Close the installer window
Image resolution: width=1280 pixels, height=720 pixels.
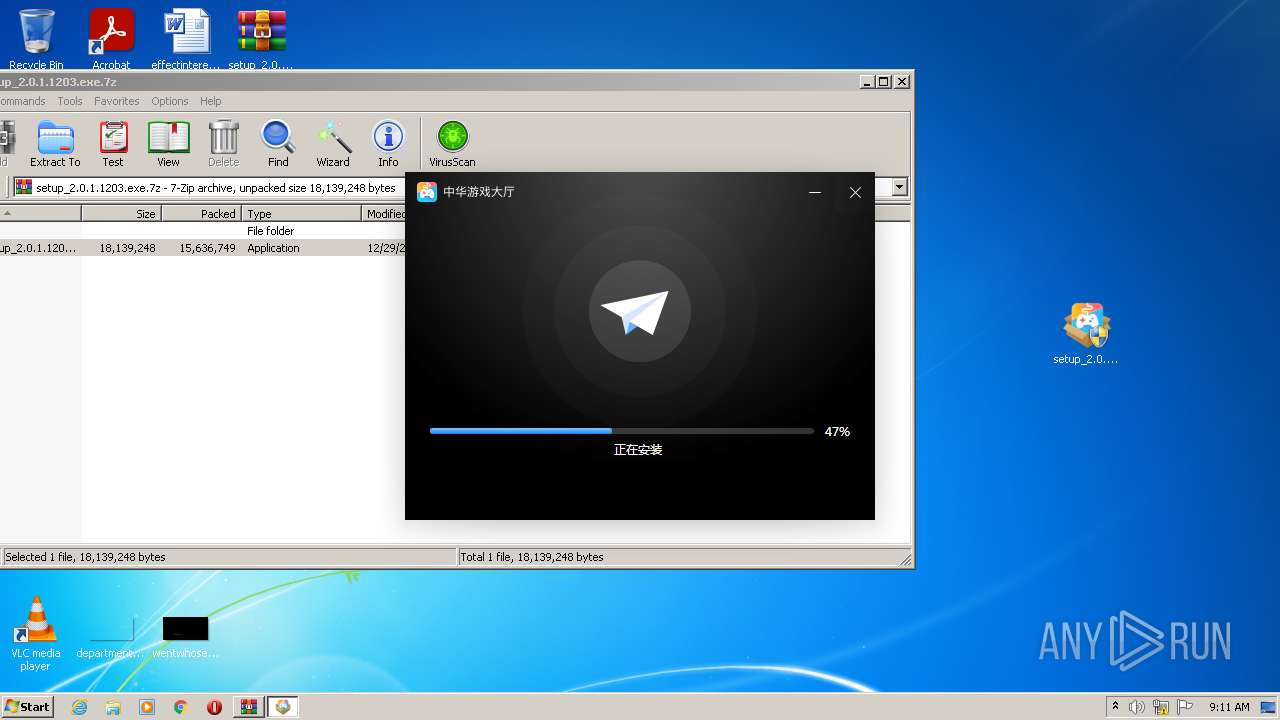(x=855, y=192)
